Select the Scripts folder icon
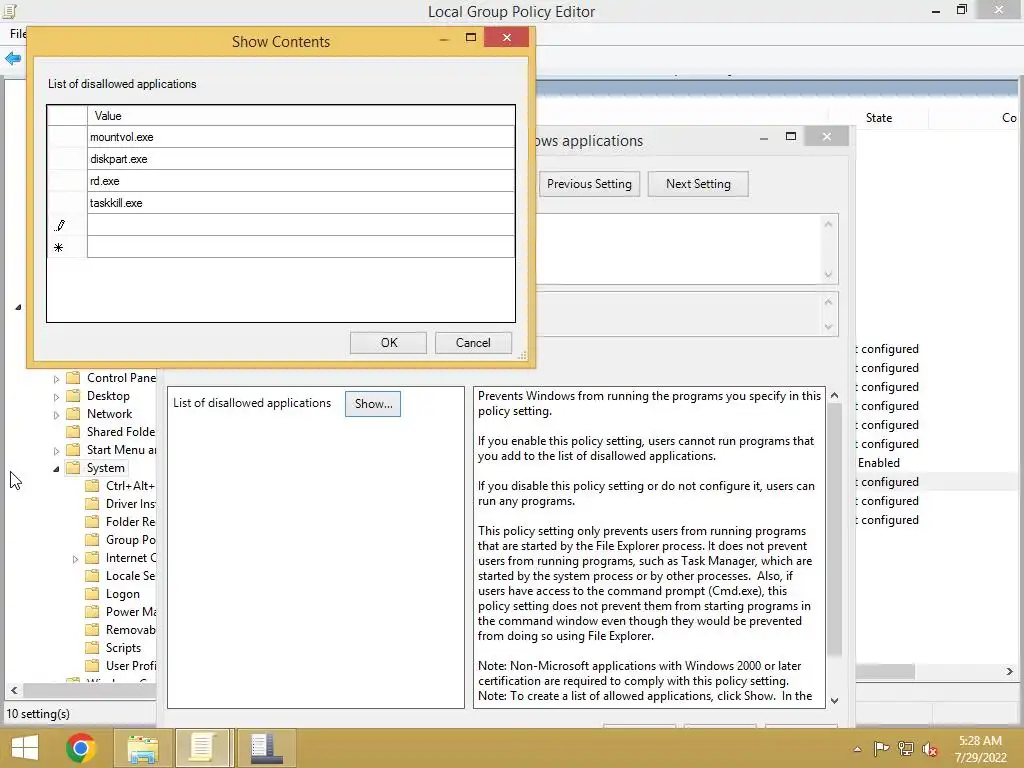The height and width of the screenshot is (768, 1024). 93,647
